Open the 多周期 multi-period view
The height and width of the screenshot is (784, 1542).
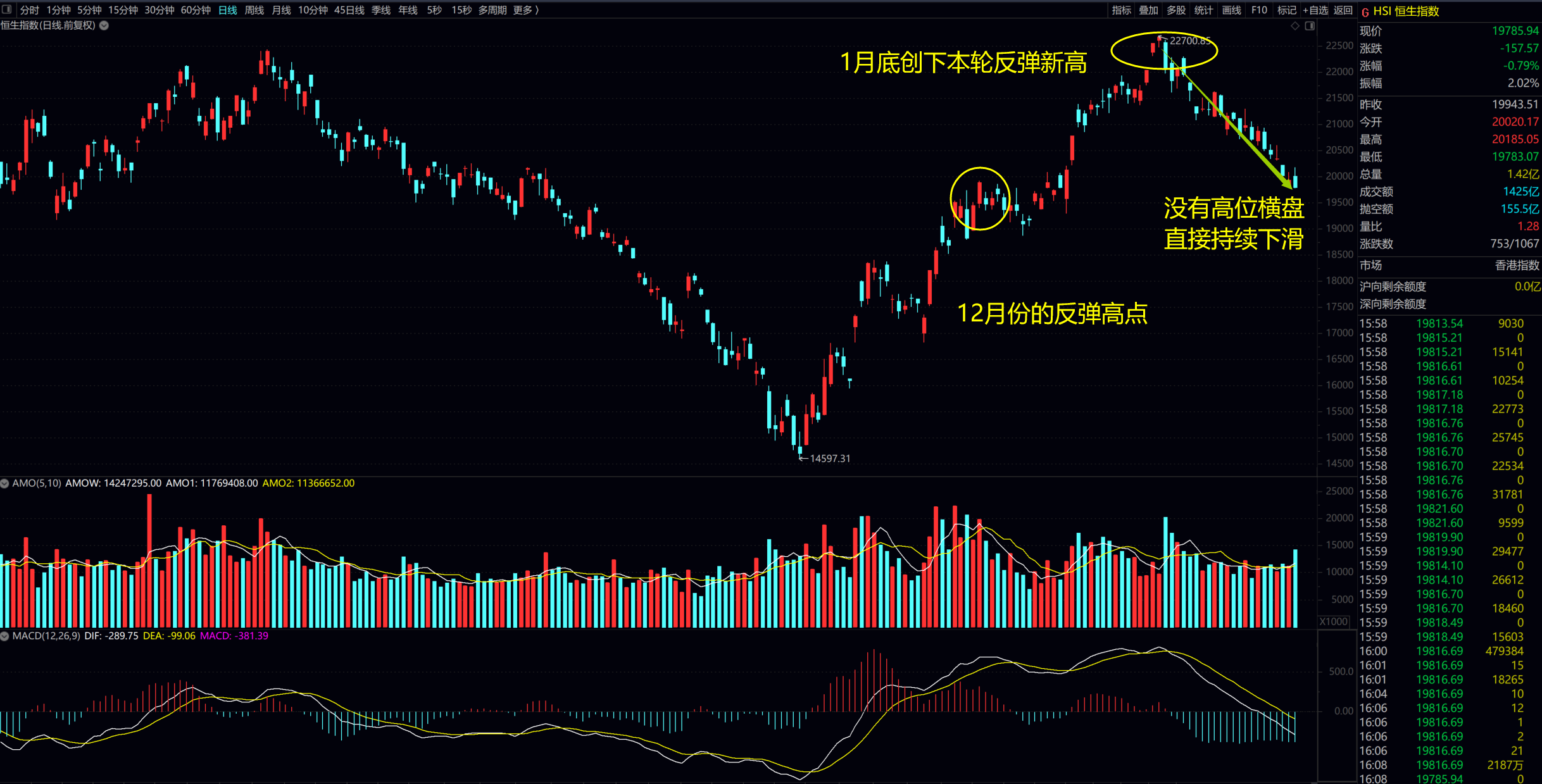pyautogui.click(x=492, y=10)
